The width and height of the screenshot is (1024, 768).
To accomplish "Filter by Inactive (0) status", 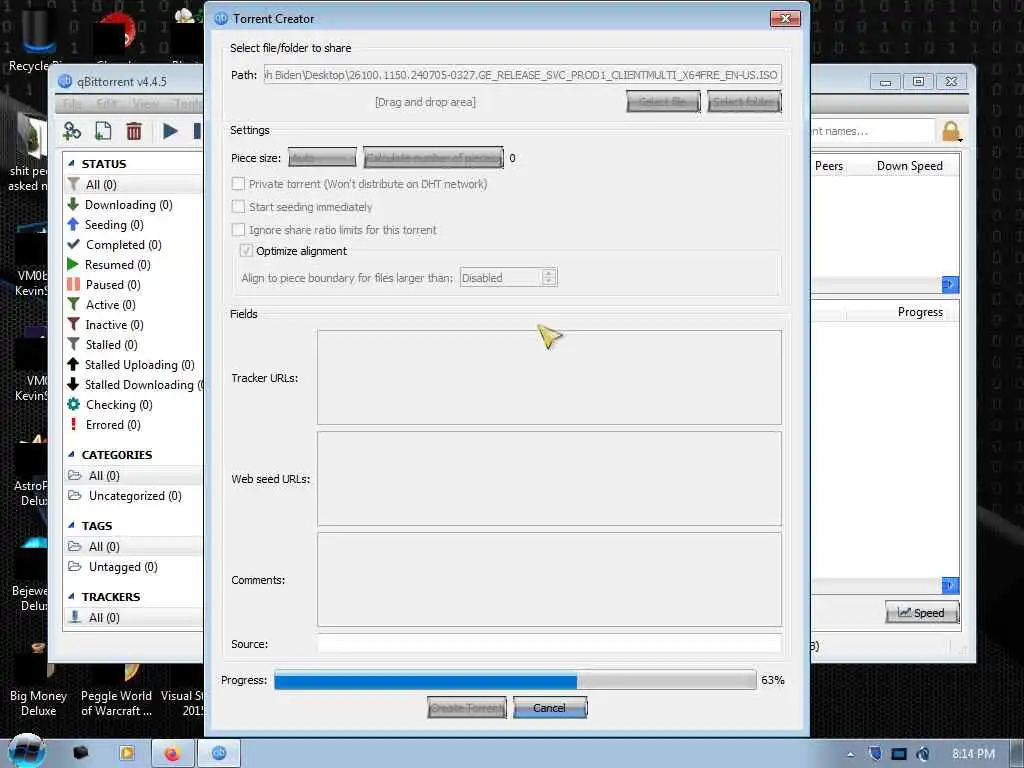I will pos(114,325).
